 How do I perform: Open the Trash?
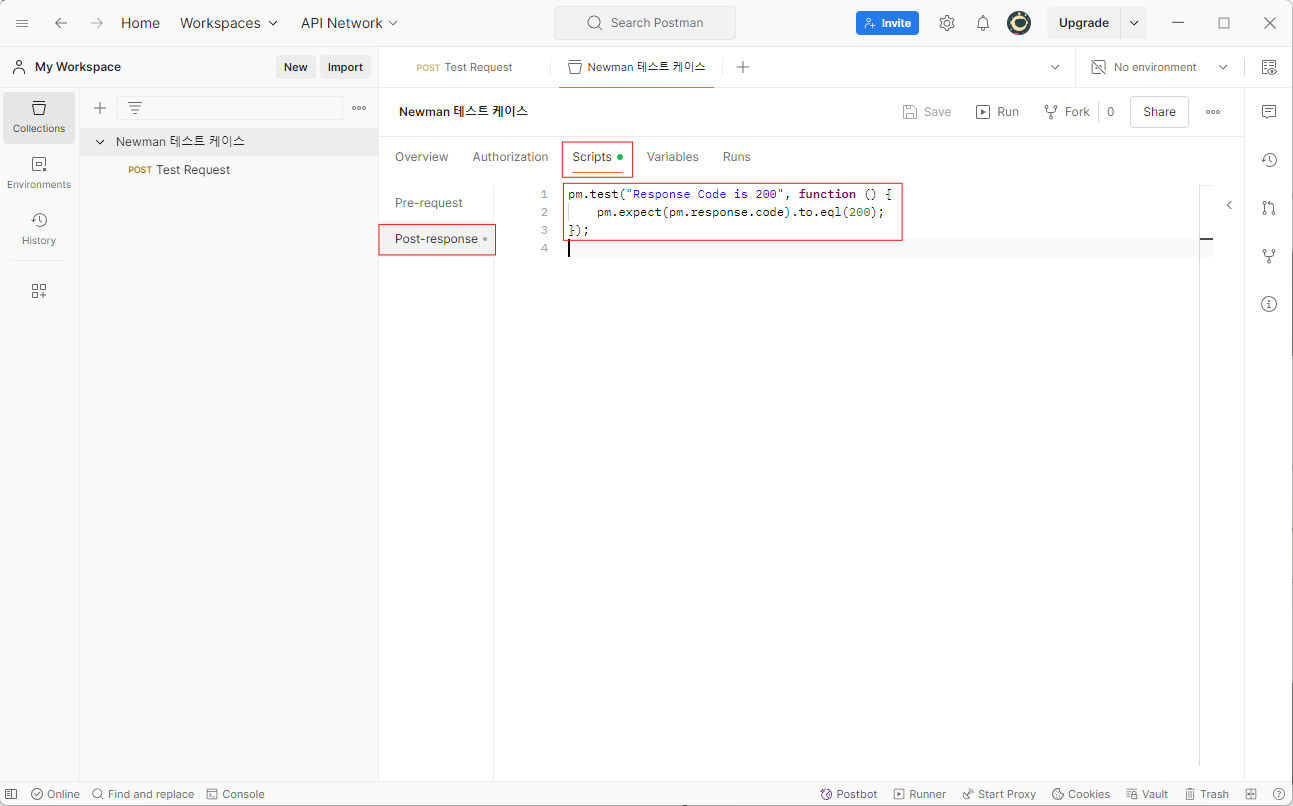pyautogui.click(x=1207, y=794)
